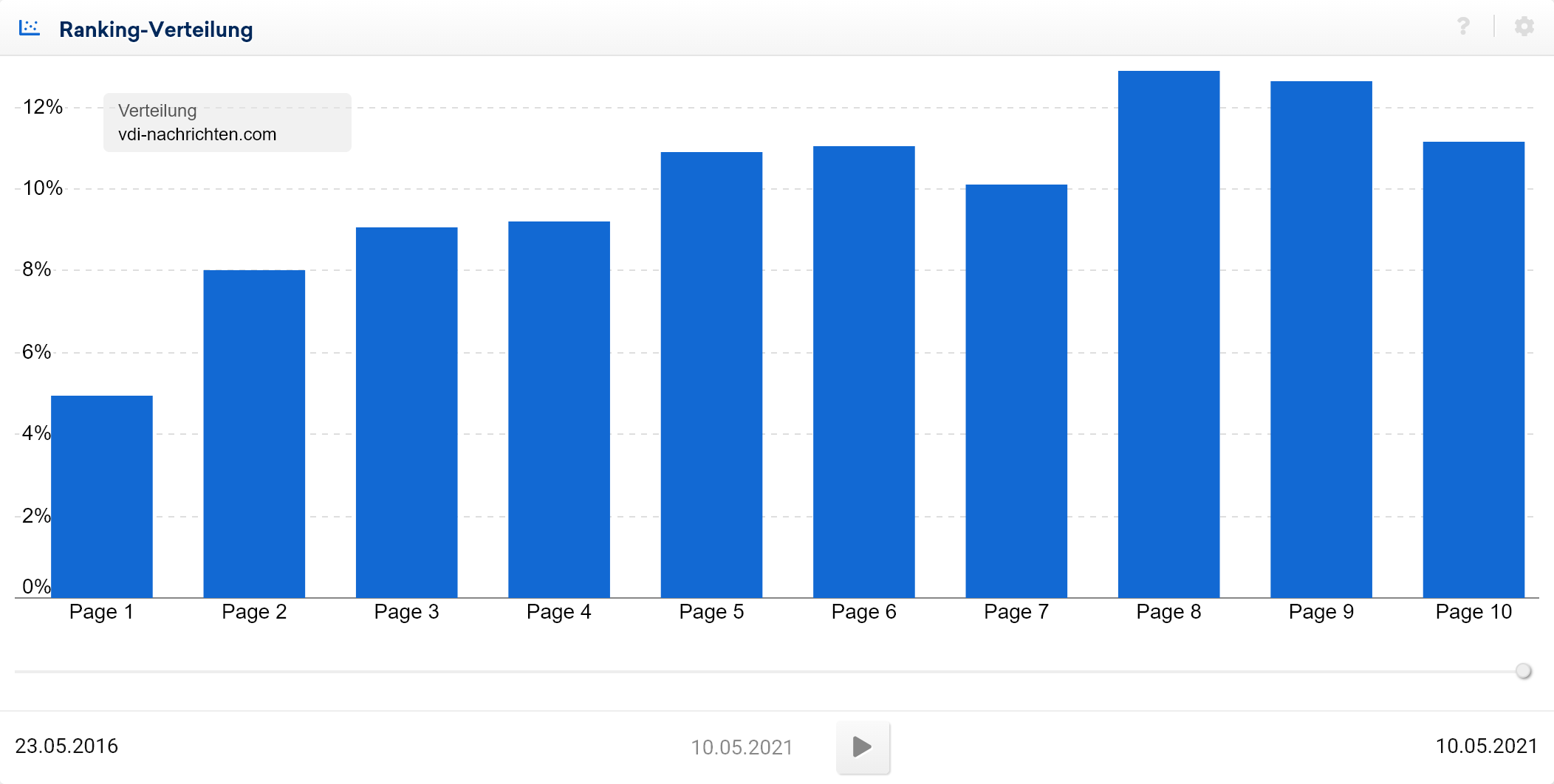The image size is (1554, 784).
Task: Open the settings gear icon
Action: tap(1524, 27)
